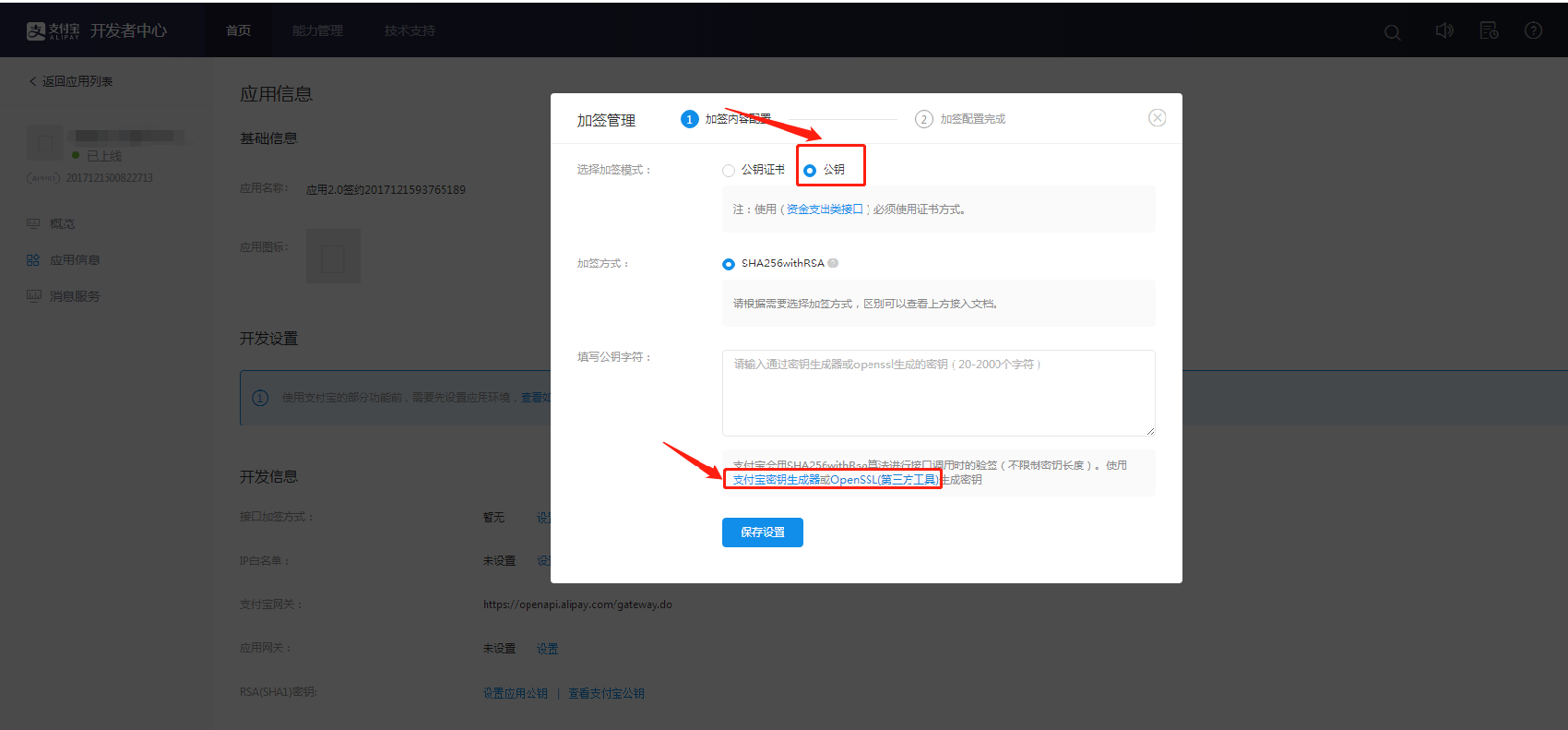Open the 技术支持 menu
The image size is (1568, 730).
(x=410, y=30)
